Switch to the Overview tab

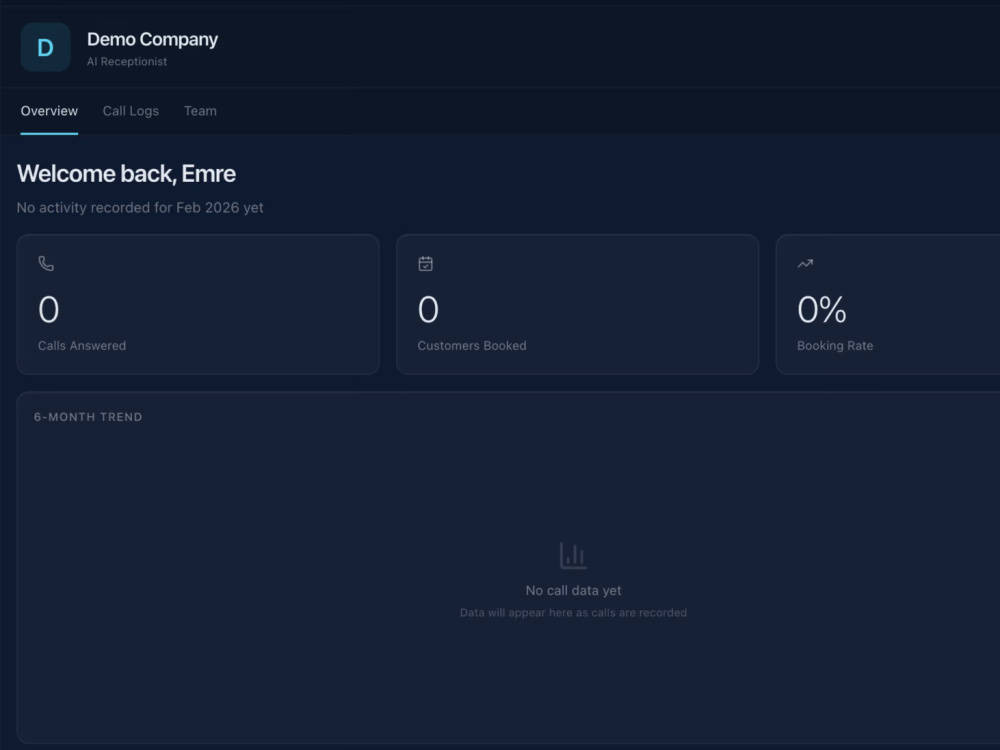click(x=49, y=111)
